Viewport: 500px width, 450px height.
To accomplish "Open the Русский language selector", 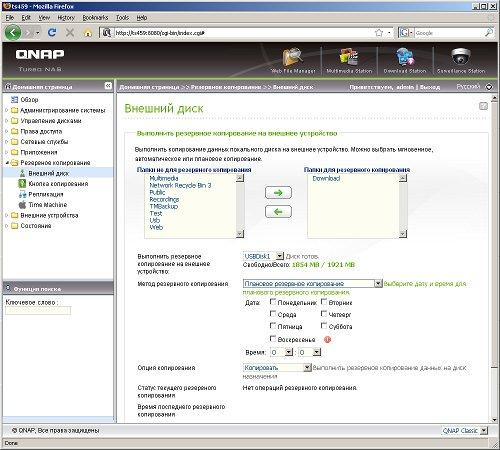I will [468, 87].
